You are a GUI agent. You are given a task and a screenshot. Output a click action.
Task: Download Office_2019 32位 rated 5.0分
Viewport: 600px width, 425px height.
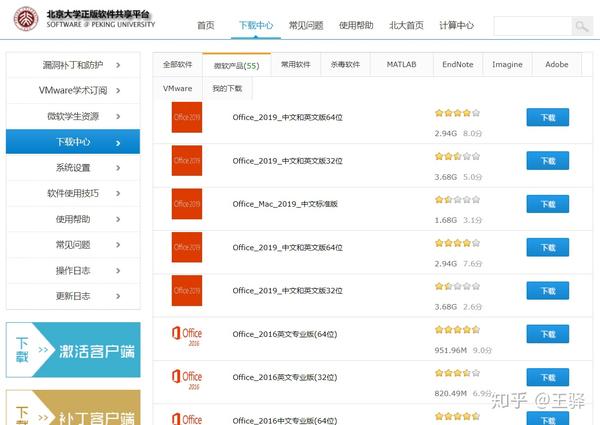pyautogui.click(x=548, y=161)
